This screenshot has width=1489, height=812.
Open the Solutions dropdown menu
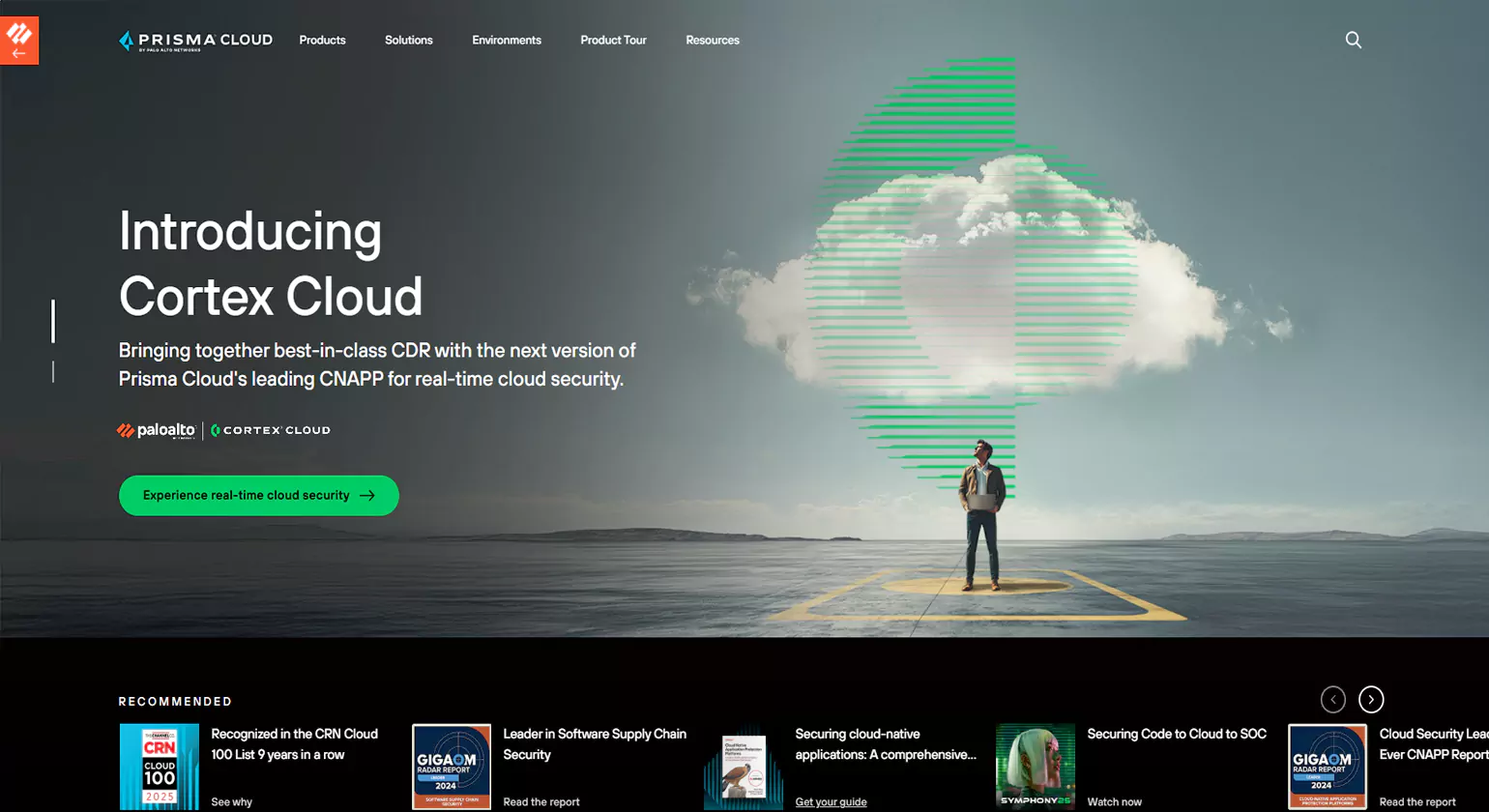pyautogui.click(x=408, y=40)
